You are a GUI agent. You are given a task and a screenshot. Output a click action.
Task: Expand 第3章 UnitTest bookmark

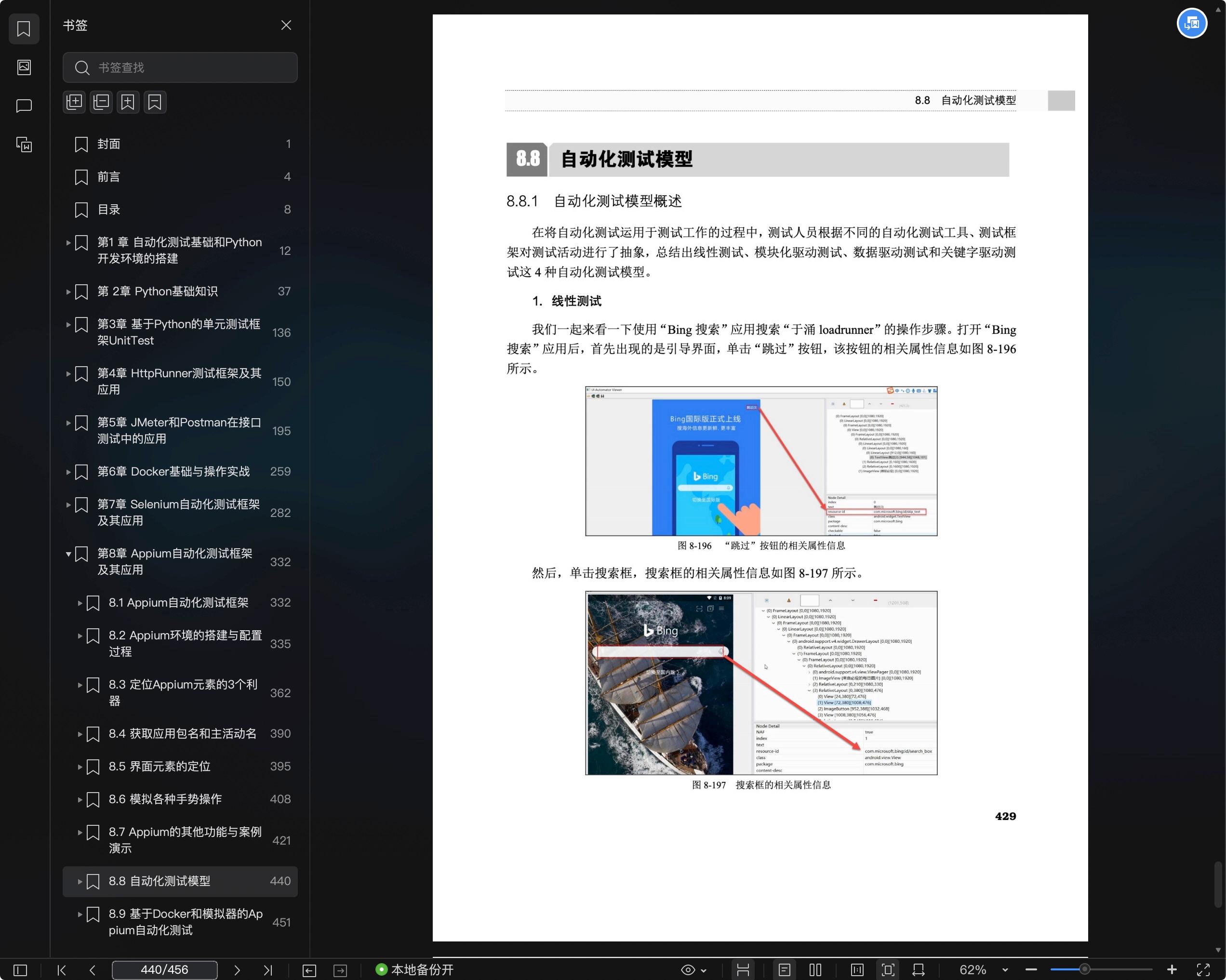pyautogui.click(x=68, y=325)
